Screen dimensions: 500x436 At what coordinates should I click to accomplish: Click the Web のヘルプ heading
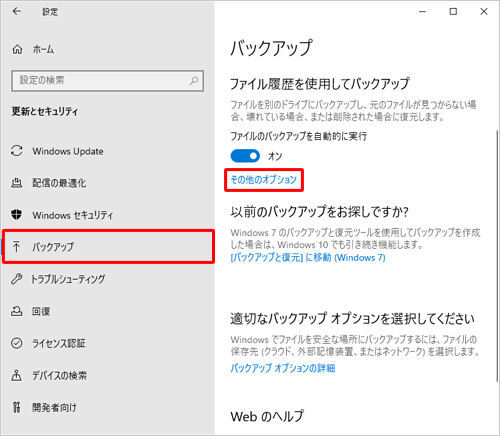267,416
